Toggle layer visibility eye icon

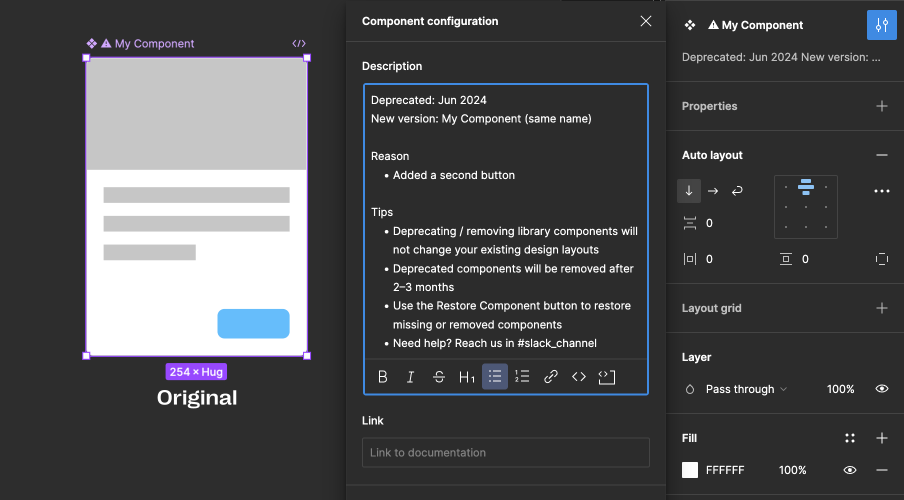click(882, 389)
